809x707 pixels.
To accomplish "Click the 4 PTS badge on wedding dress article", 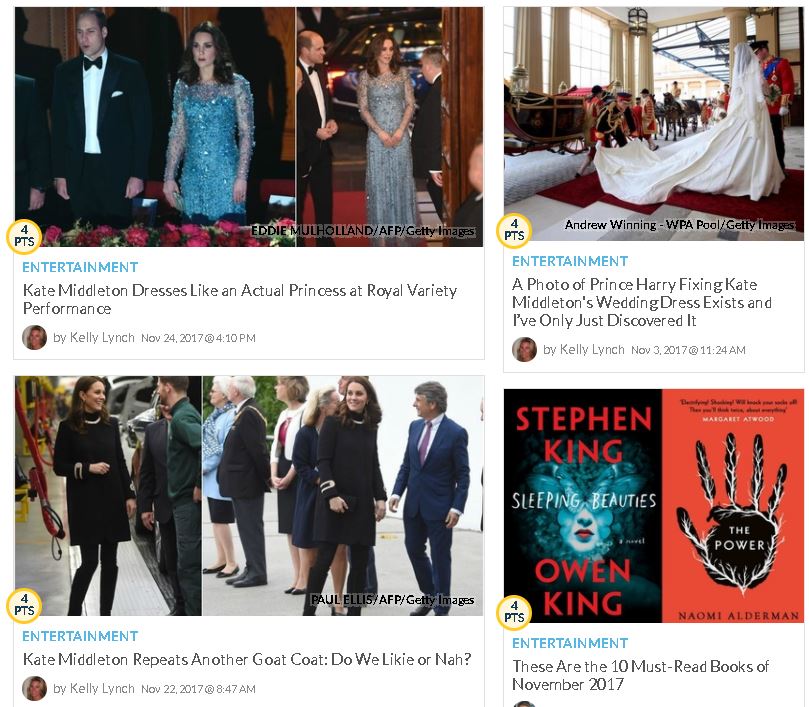I will click(x=514, y=231).
